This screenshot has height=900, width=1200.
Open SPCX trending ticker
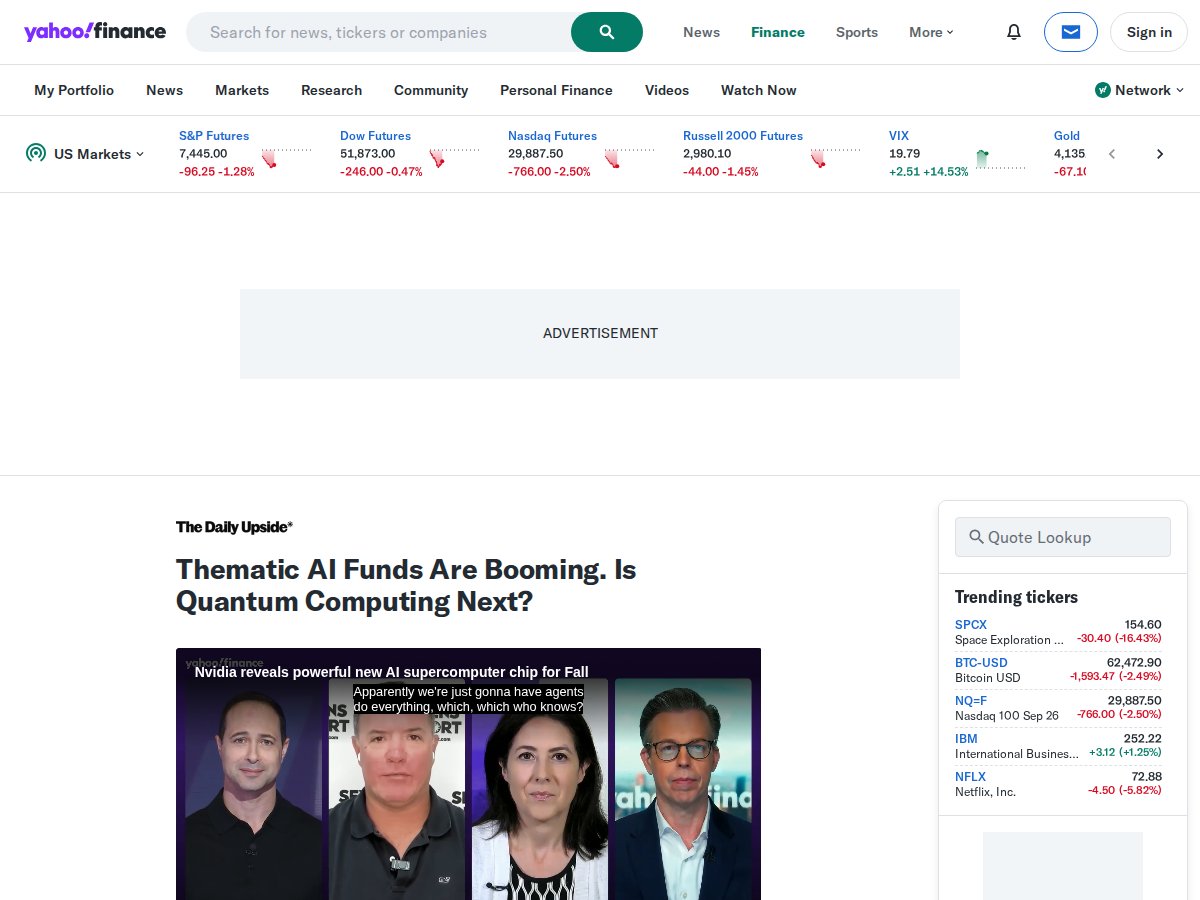[x=971, y=625]
